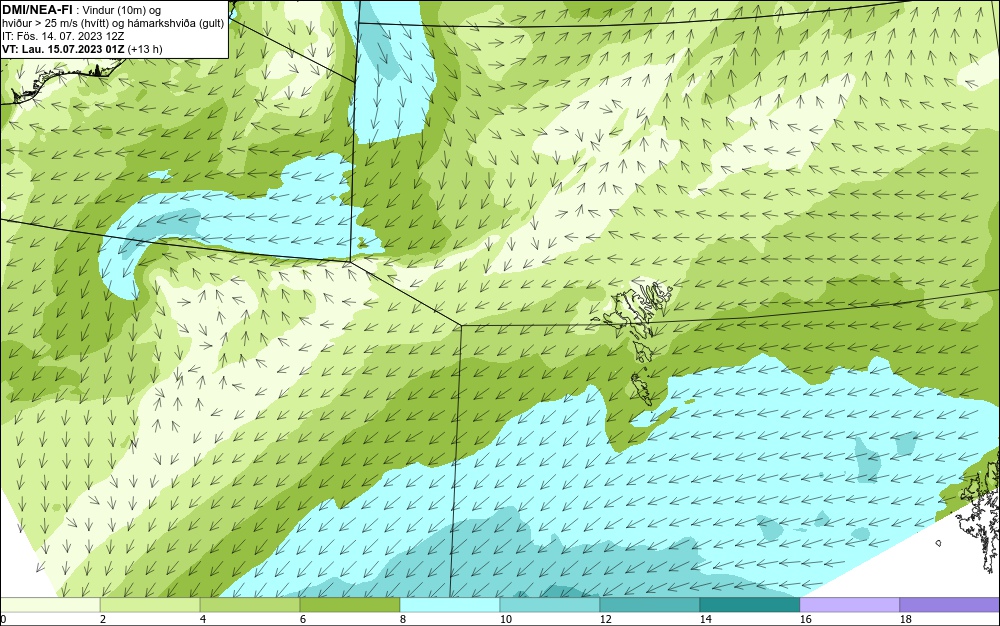Click the legend value '14'
1000x626 pixels.
point(705,619)
